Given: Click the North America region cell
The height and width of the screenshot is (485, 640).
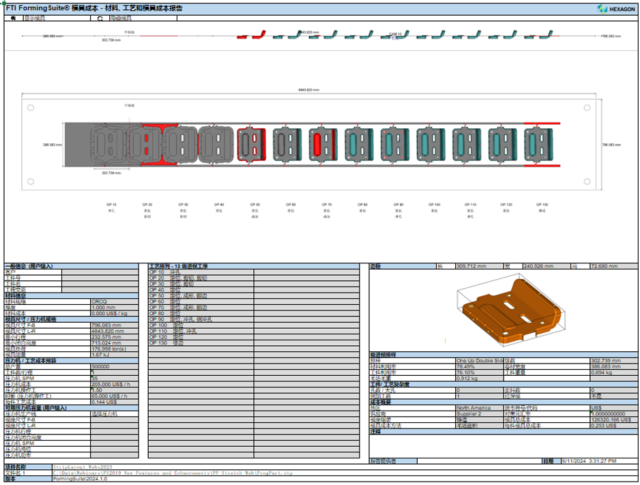Looking at the screenshot, I should click(479, 408).
